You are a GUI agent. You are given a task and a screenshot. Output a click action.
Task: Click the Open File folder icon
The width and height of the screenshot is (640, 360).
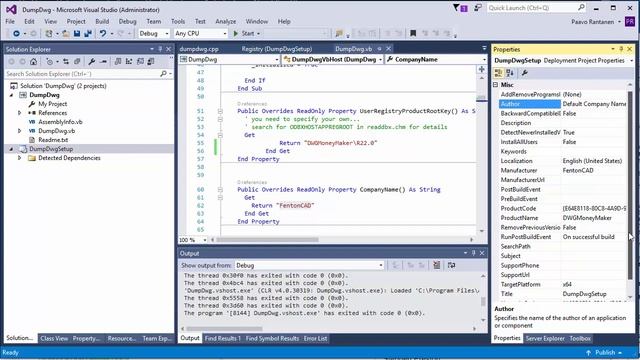(x=66, y=33)
